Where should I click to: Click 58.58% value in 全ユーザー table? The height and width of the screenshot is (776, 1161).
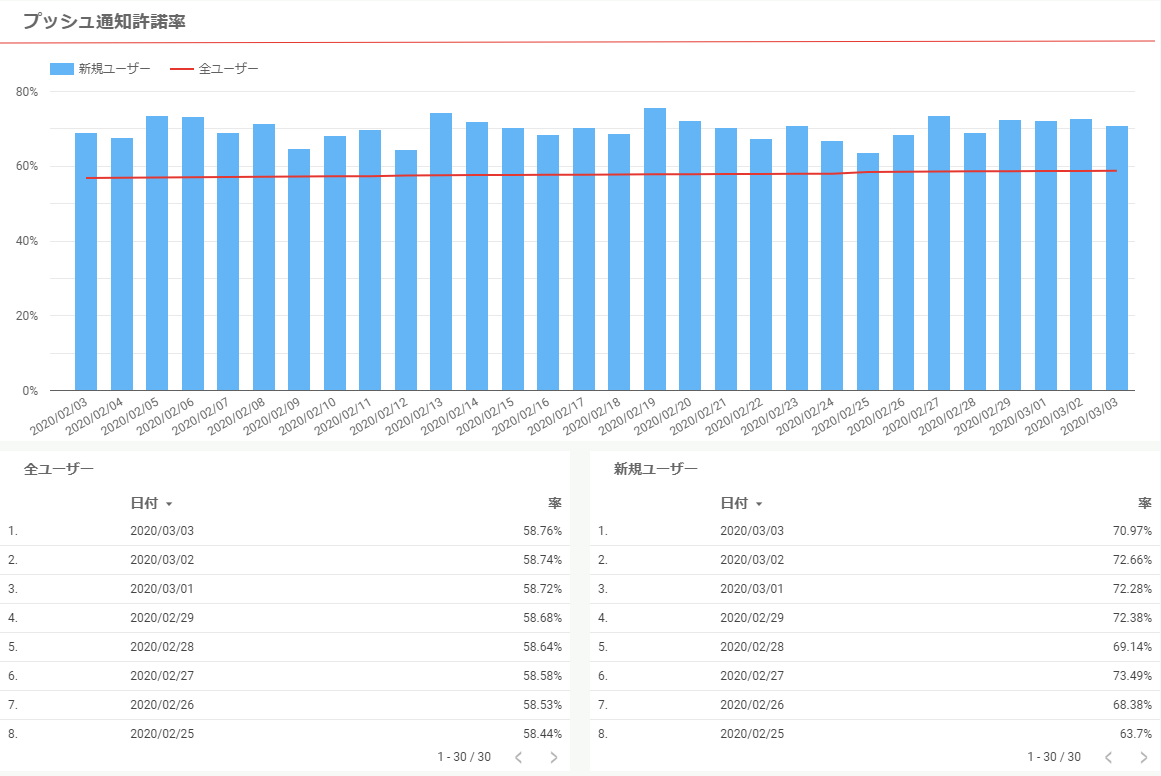click(x=543, y=675)
